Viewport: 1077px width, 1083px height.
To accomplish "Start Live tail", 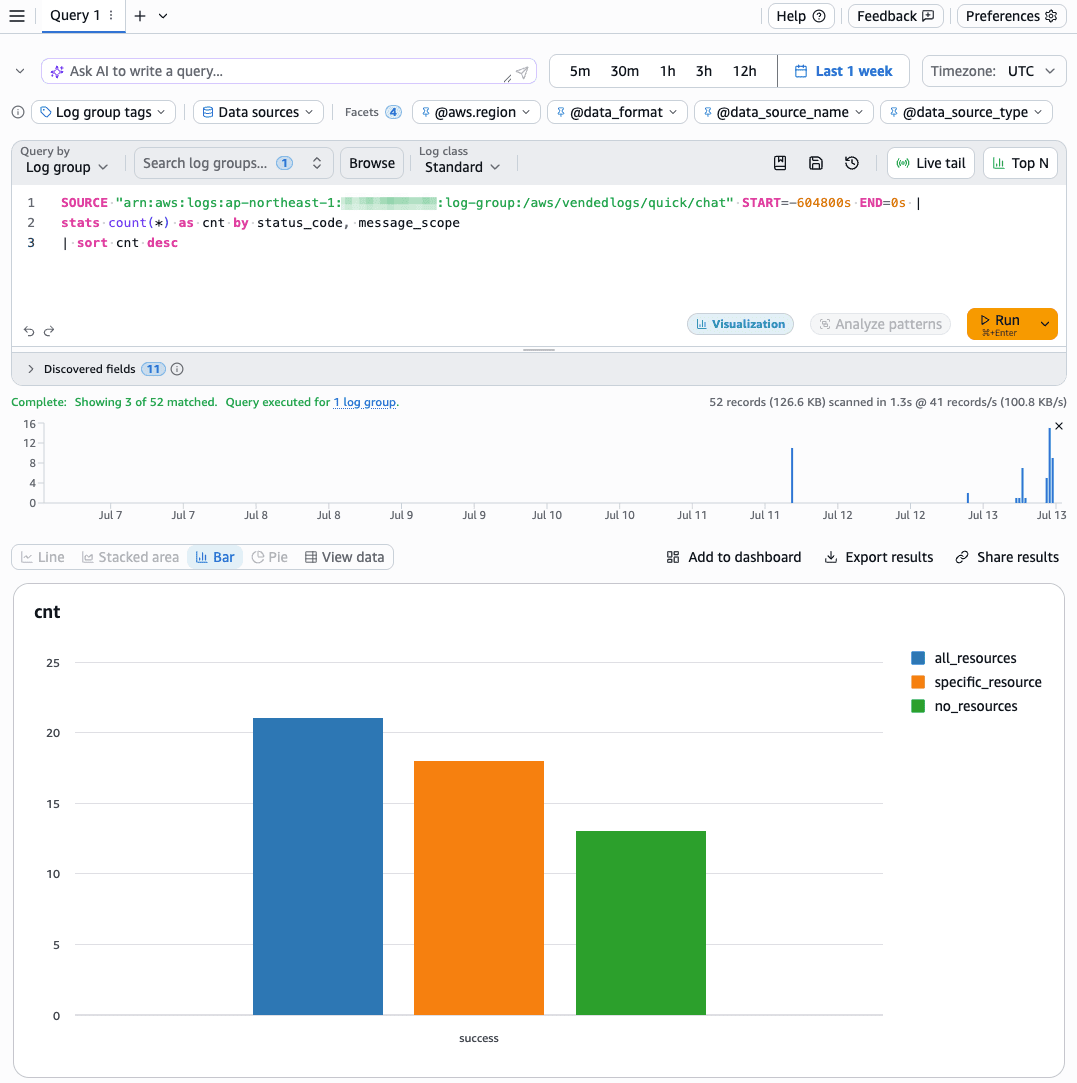I will pos(931,163).
